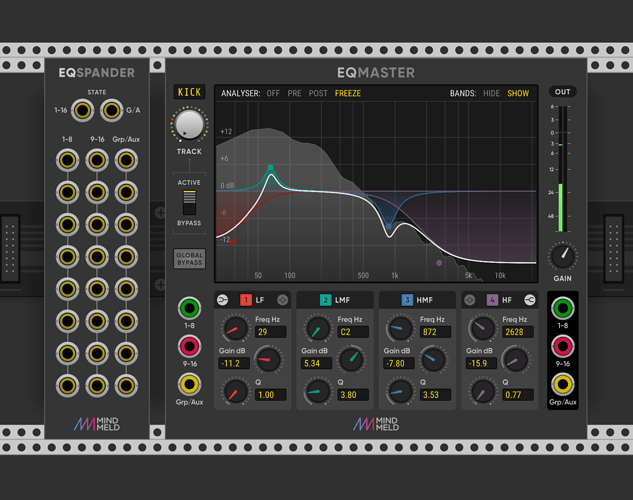Click the TRACK selector knob
The width and height of the screenshot is (633, 500).
coord(189,124)
